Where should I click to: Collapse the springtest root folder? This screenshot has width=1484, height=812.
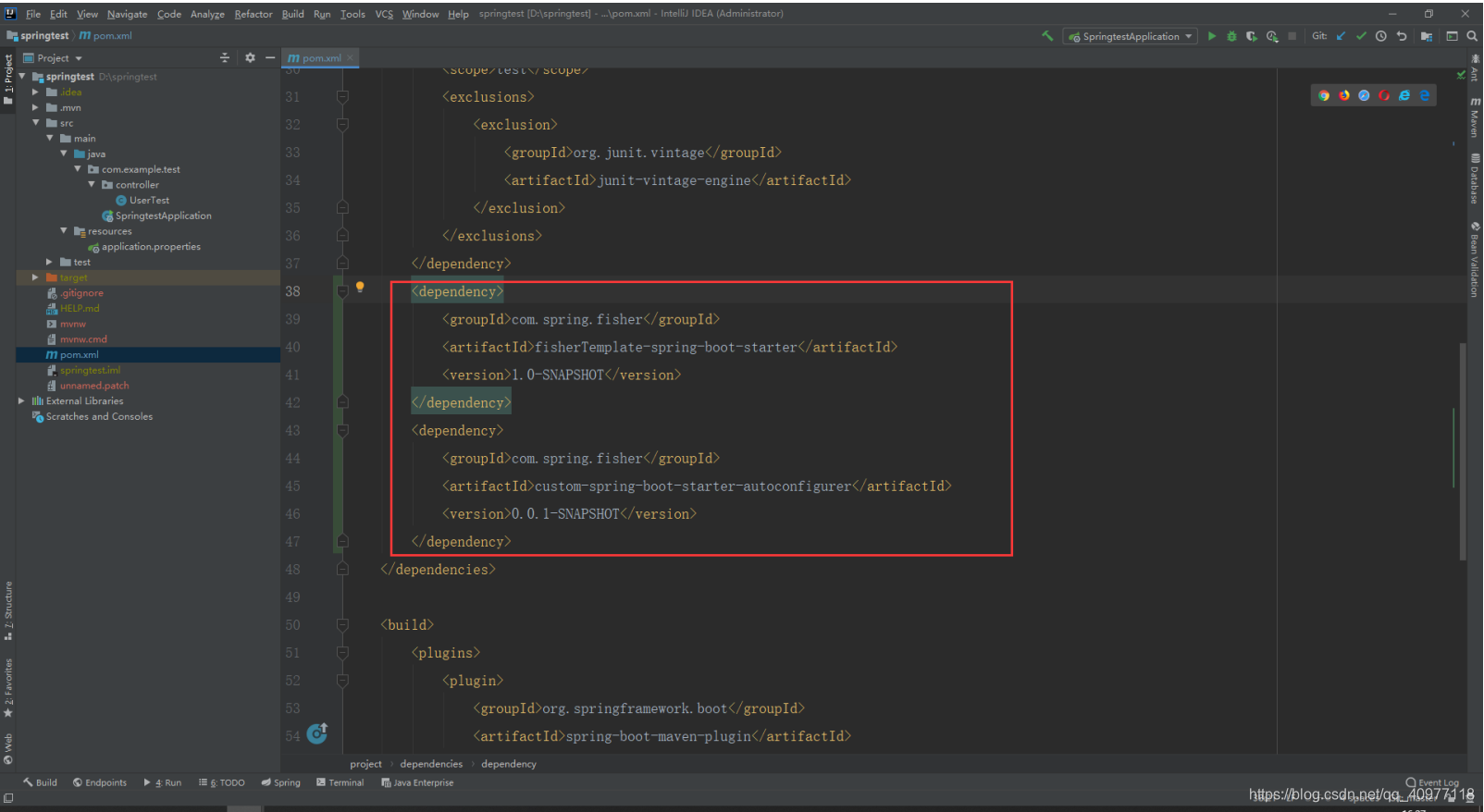(22, 77)
